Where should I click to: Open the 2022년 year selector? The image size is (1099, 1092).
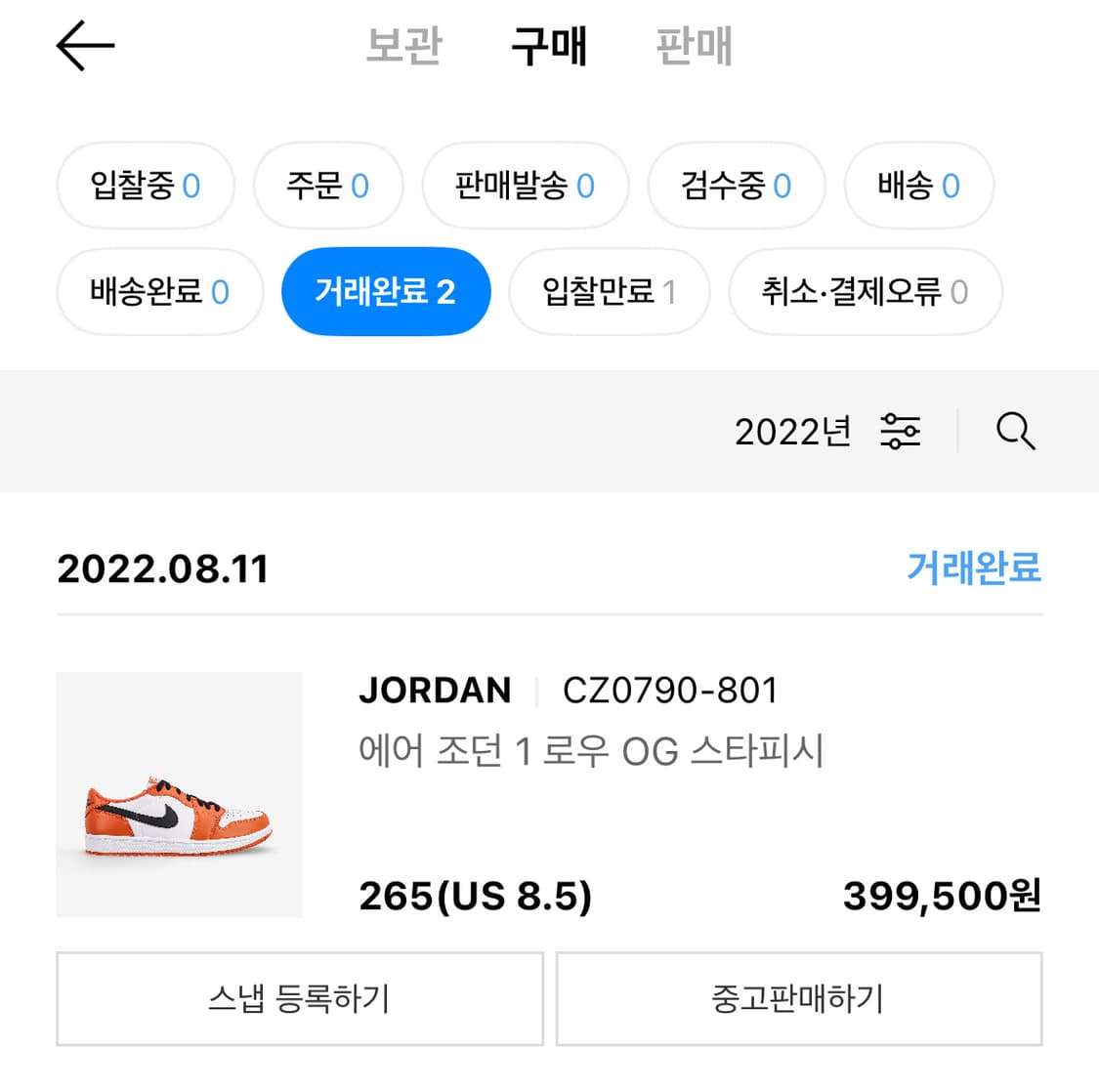tap(793, 431)
